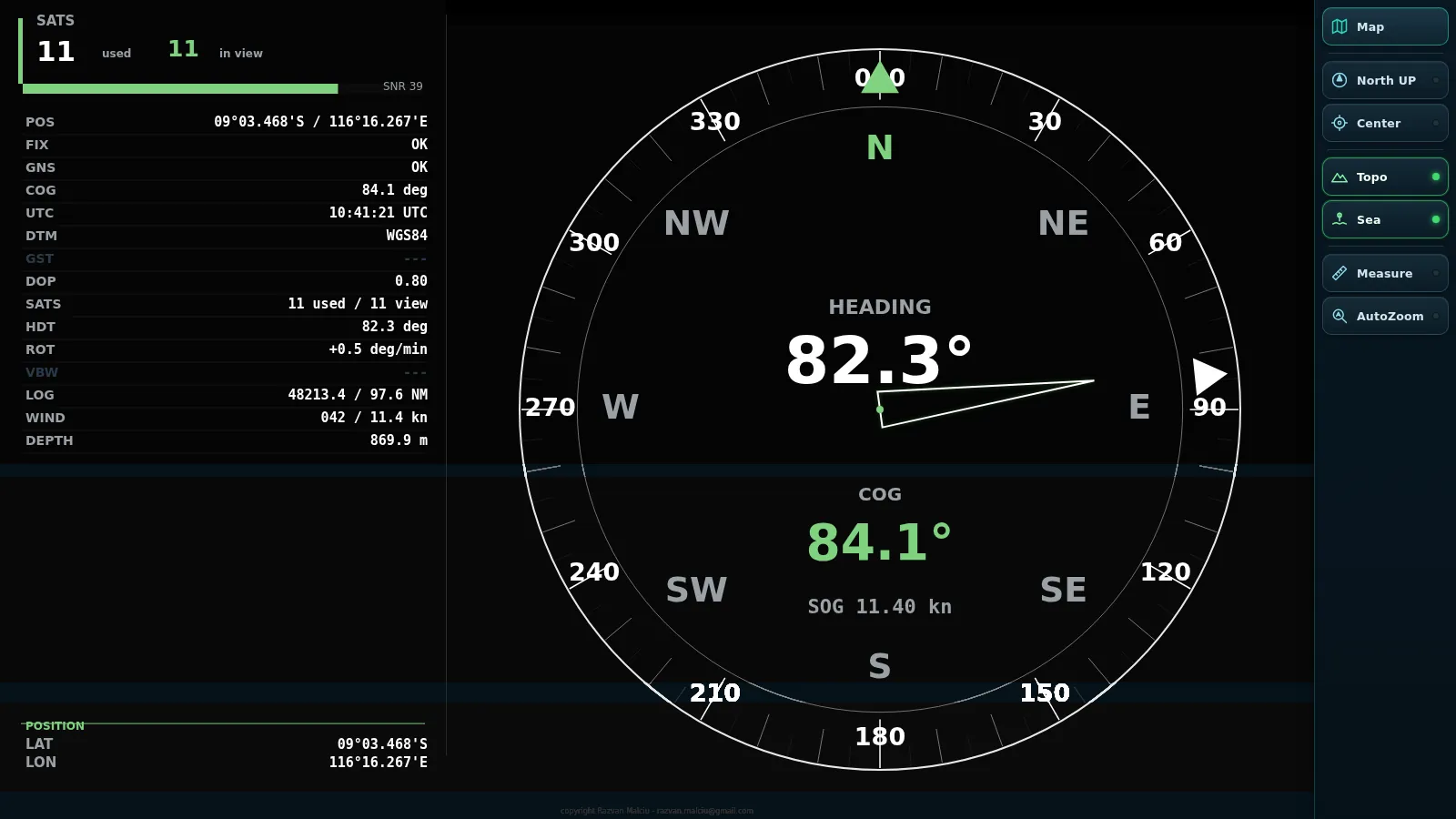The image size is (1456, 819).
Task: Click the SNR 39 label
Action: (x=403, y=86)
